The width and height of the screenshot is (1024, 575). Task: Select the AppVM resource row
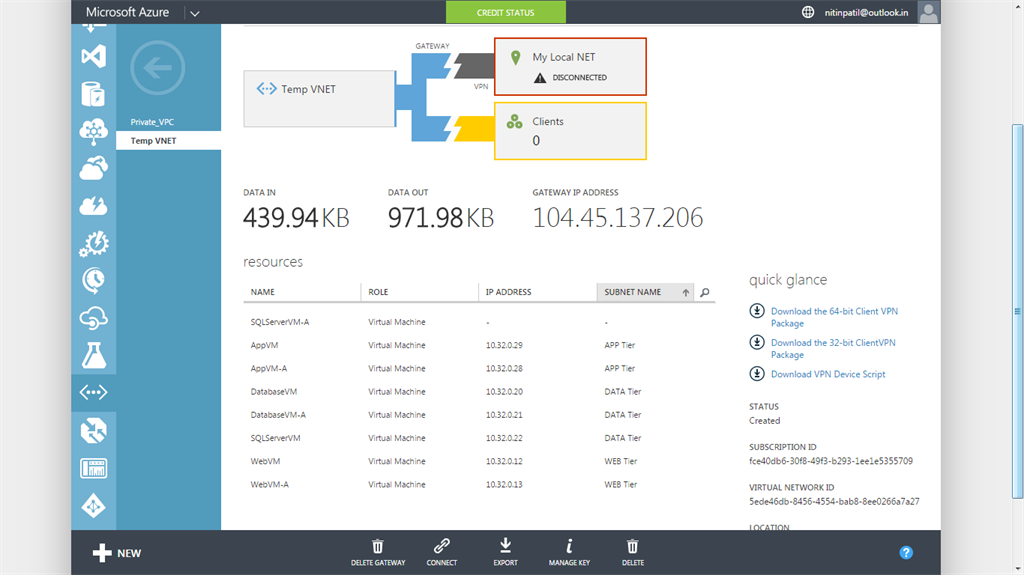tap(479, 345)
